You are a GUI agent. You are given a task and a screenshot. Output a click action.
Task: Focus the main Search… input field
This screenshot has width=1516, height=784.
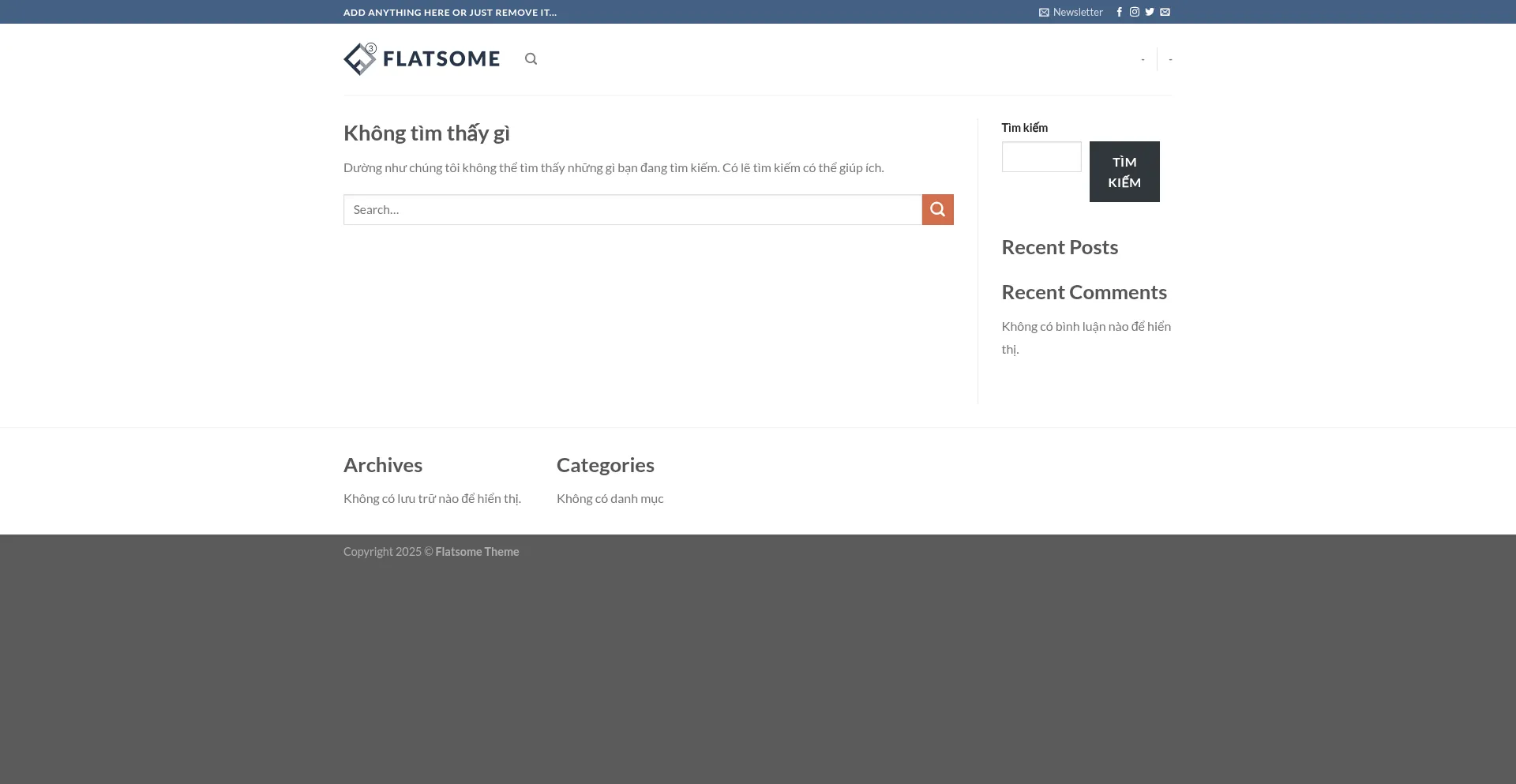tap(632, 209)
